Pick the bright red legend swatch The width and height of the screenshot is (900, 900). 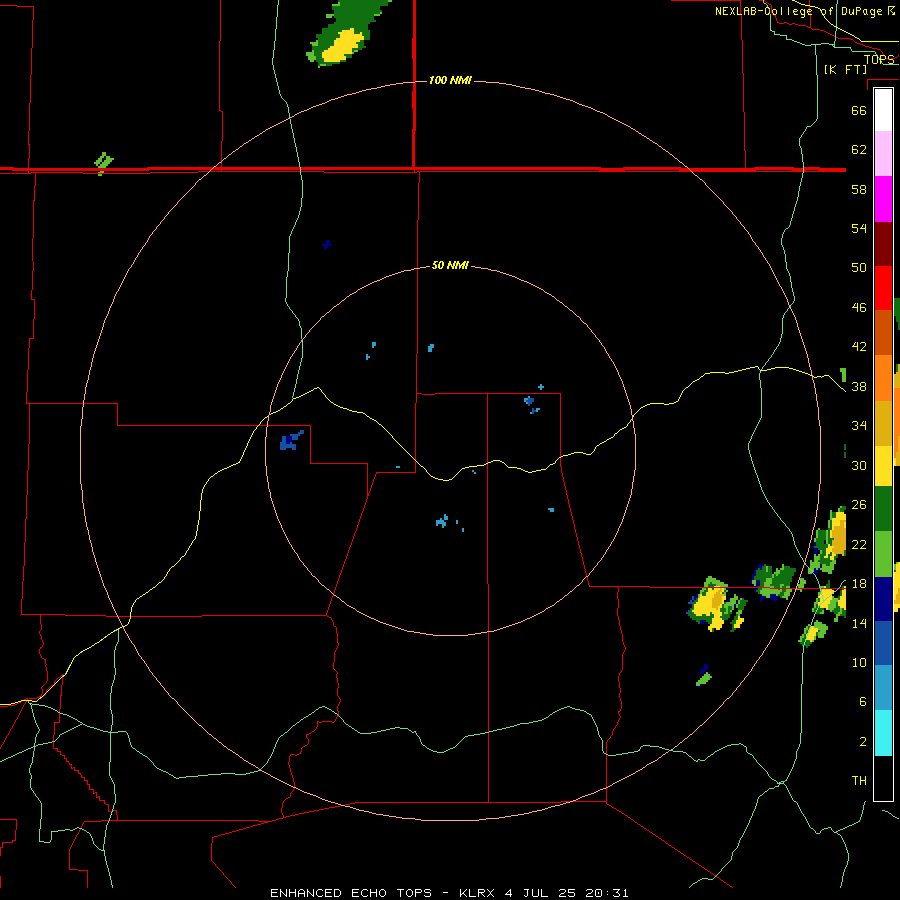(883, 288)
